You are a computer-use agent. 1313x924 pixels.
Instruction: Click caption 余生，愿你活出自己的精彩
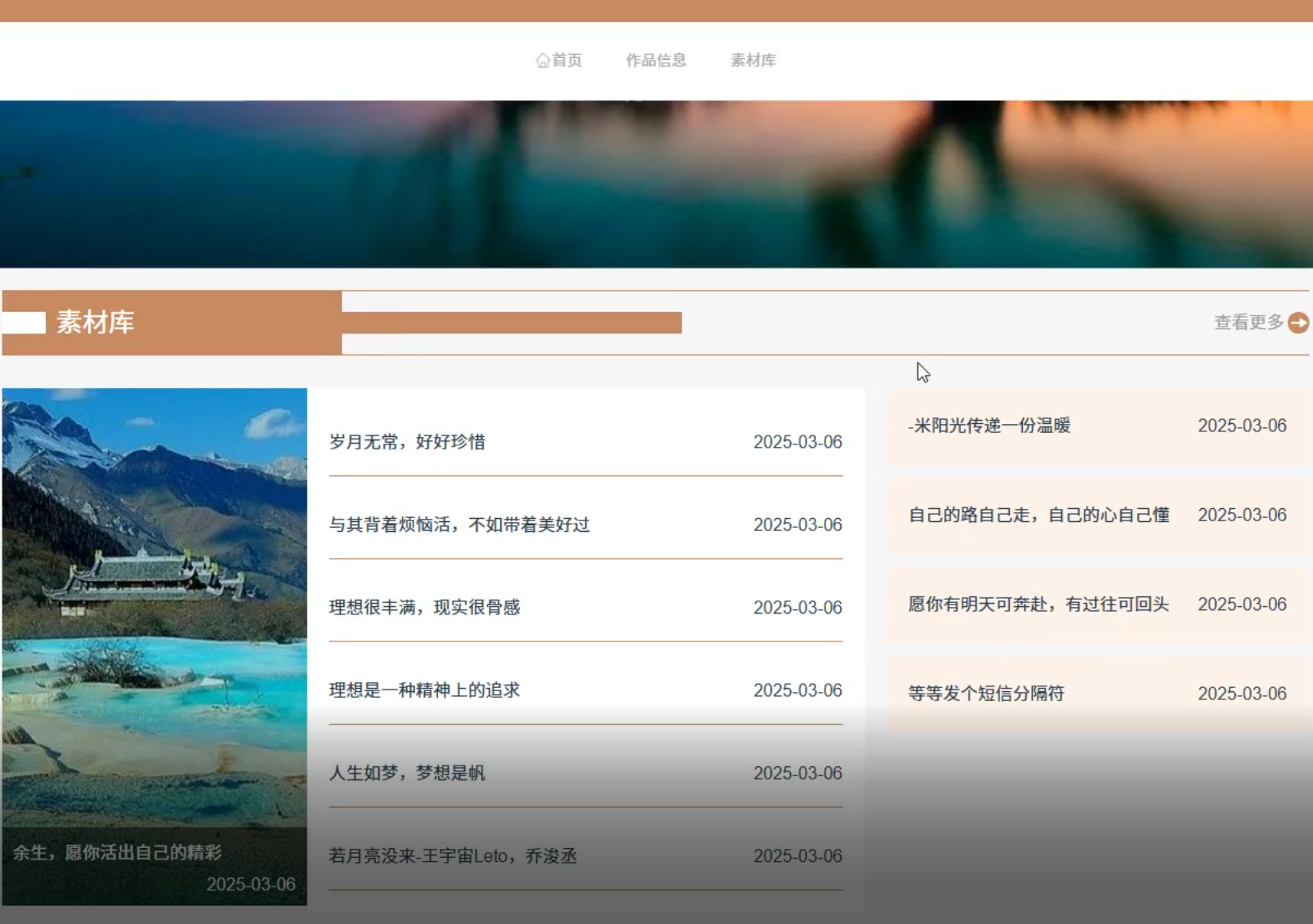tap(117, 853)
